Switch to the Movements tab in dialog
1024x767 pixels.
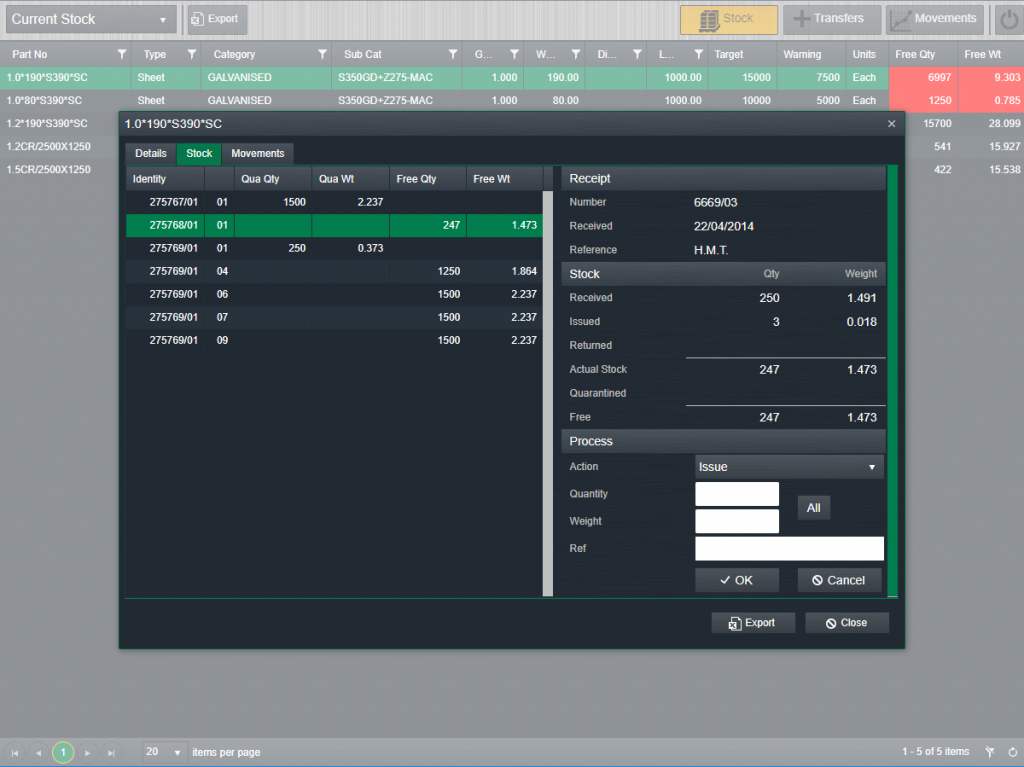(258, 153)
